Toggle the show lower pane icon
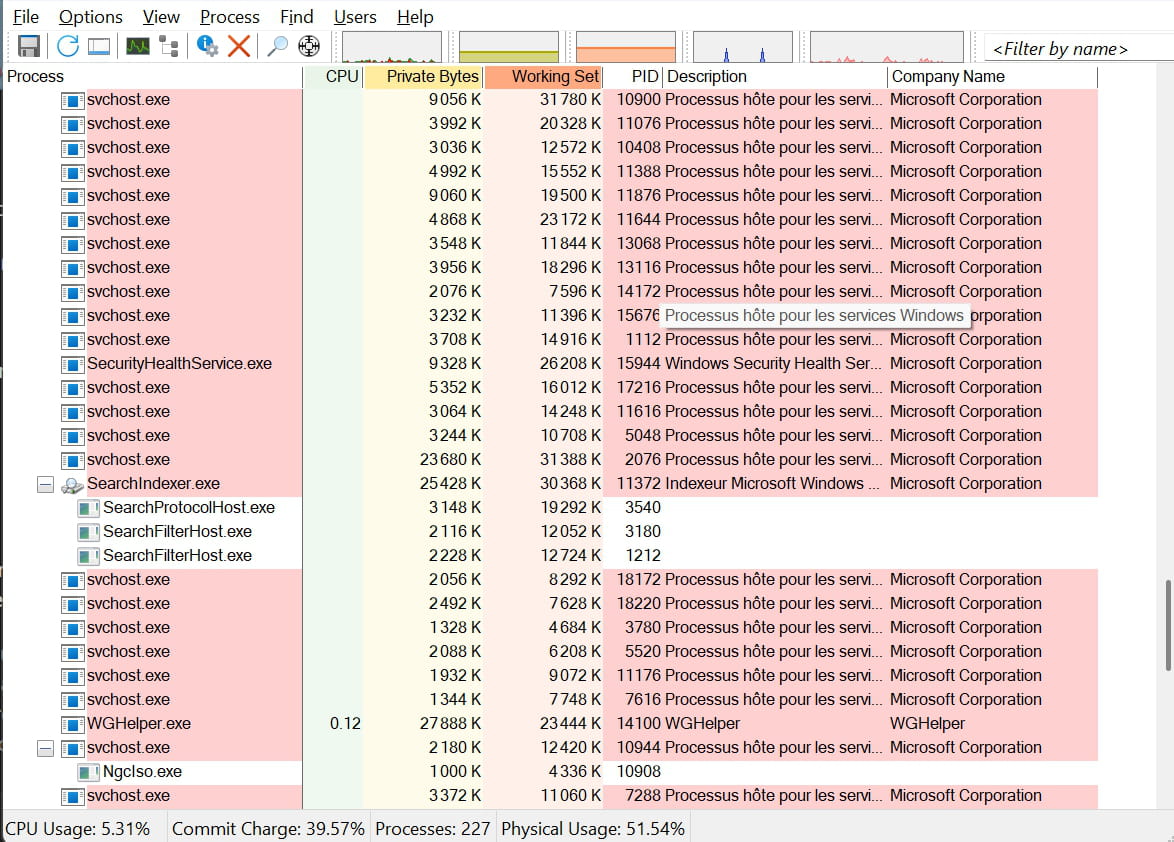Image resolution: width=1174 pixels, height=842 pixels. pos(98,46)
